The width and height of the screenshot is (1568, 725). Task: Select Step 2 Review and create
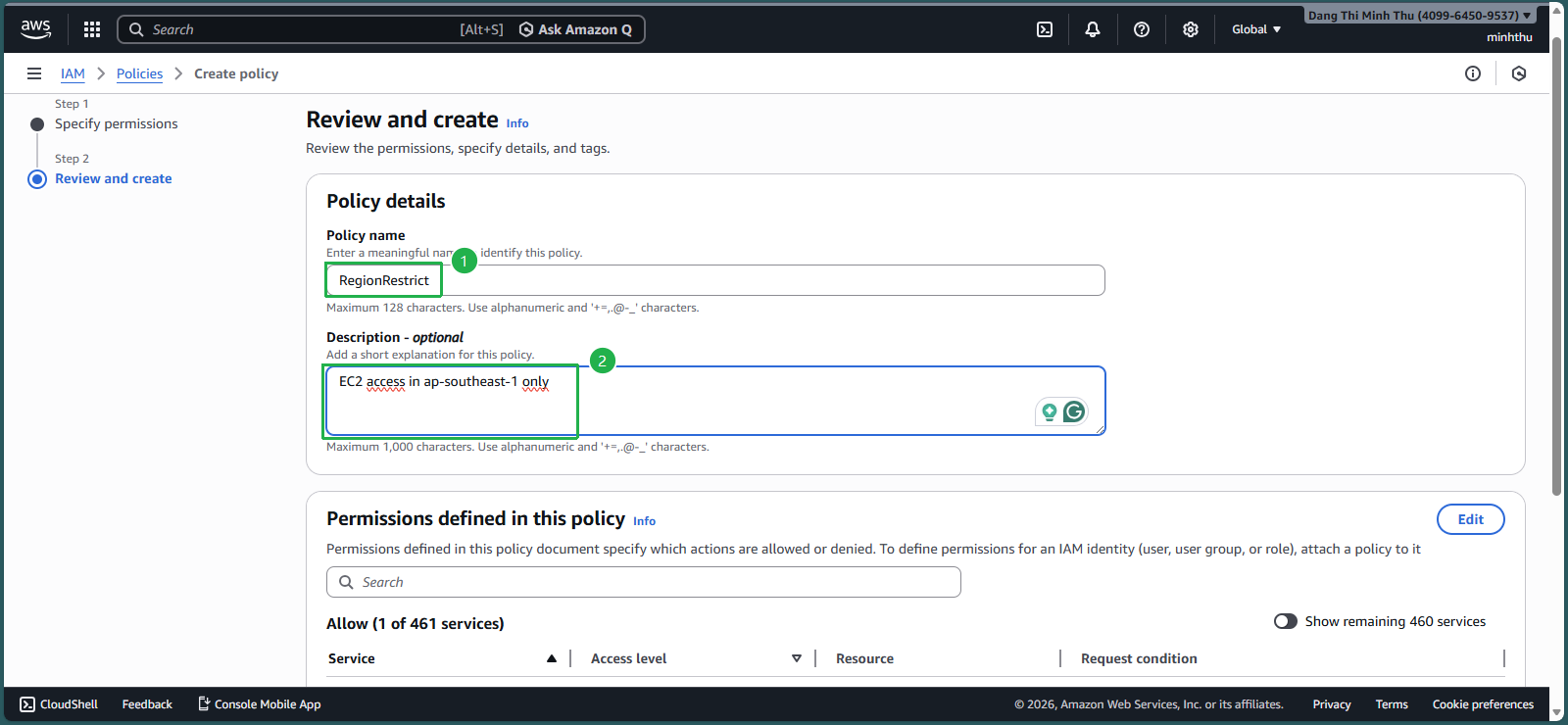[113, 178]
